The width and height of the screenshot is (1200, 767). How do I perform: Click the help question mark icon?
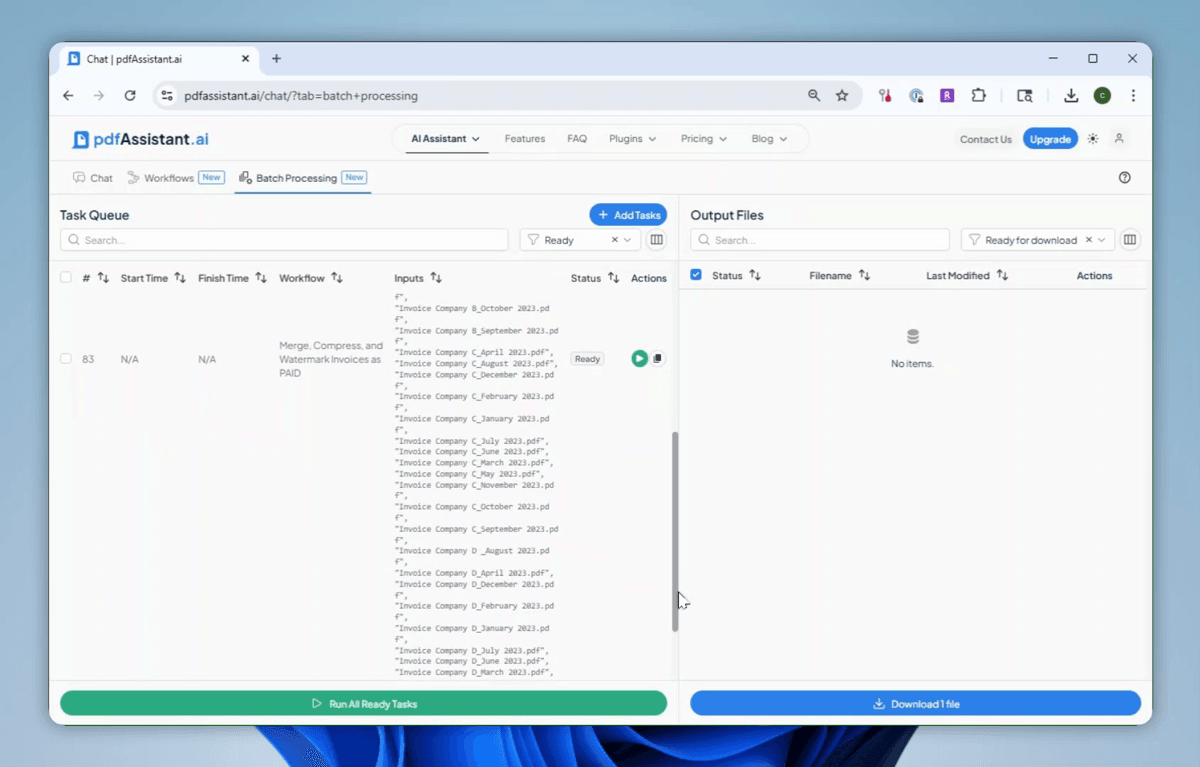[1125, 178]
